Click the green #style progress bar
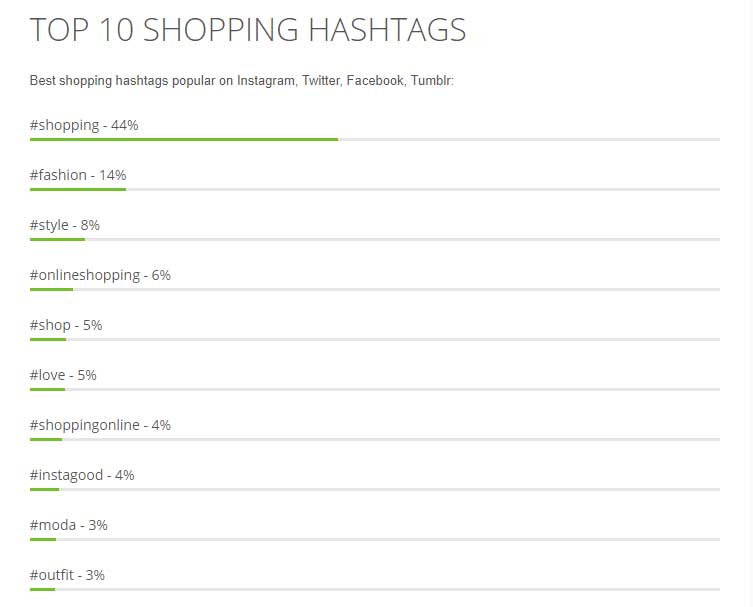Screen dimensions: 753x607 tap(57, 239)
